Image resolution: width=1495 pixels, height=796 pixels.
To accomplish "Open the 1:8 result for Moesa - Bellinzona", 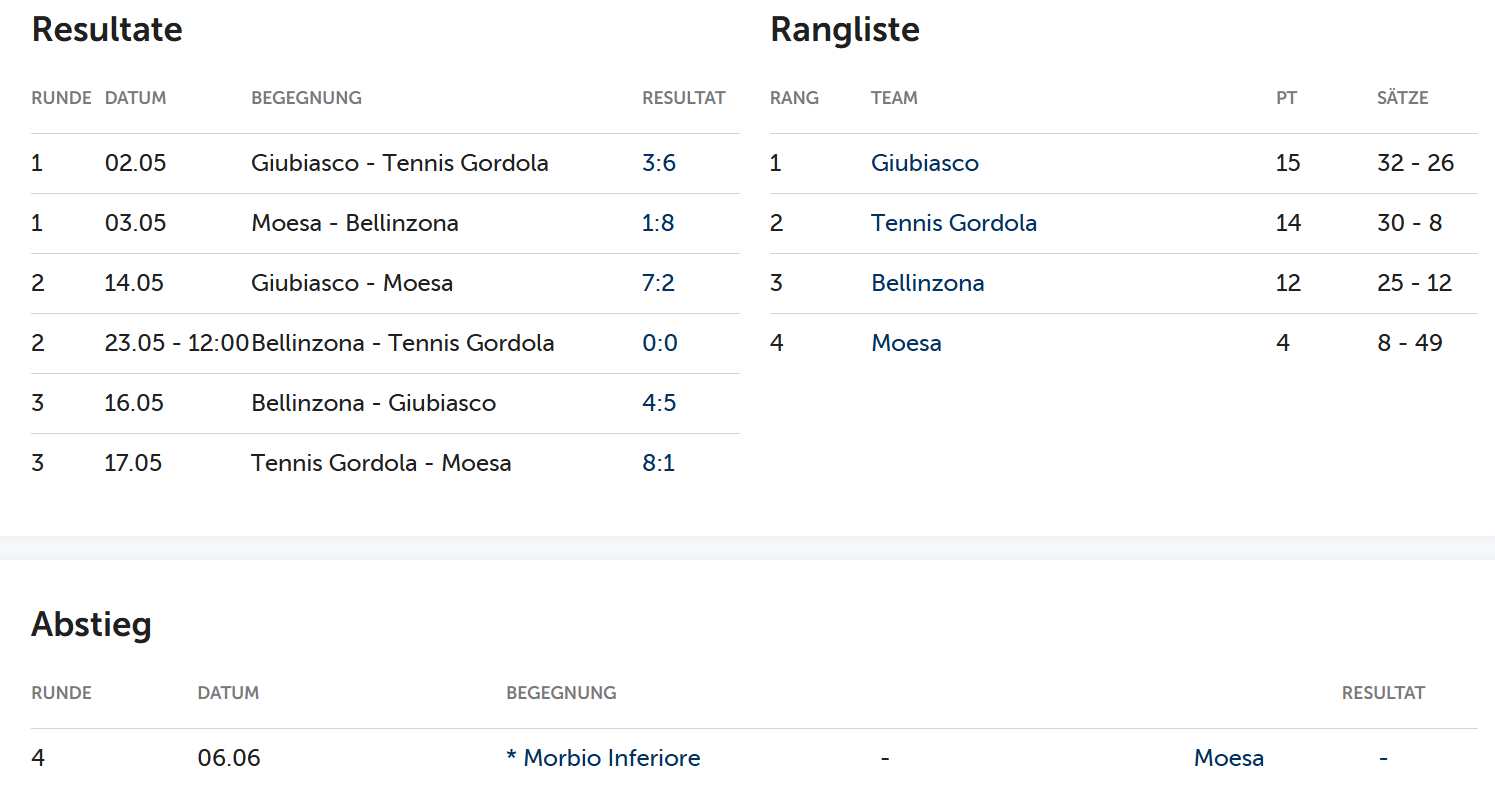I will click(x=658, y=223).
